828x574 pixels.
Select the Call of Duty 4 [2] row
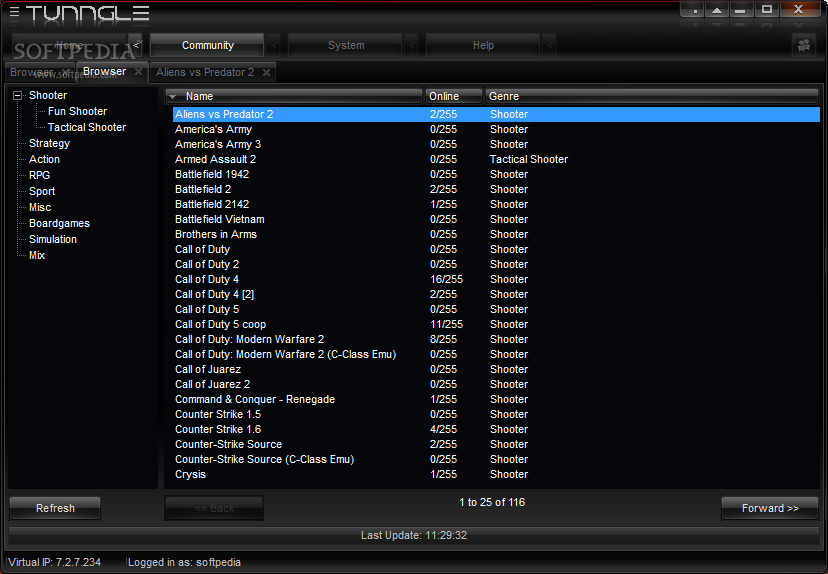point(496,294)
